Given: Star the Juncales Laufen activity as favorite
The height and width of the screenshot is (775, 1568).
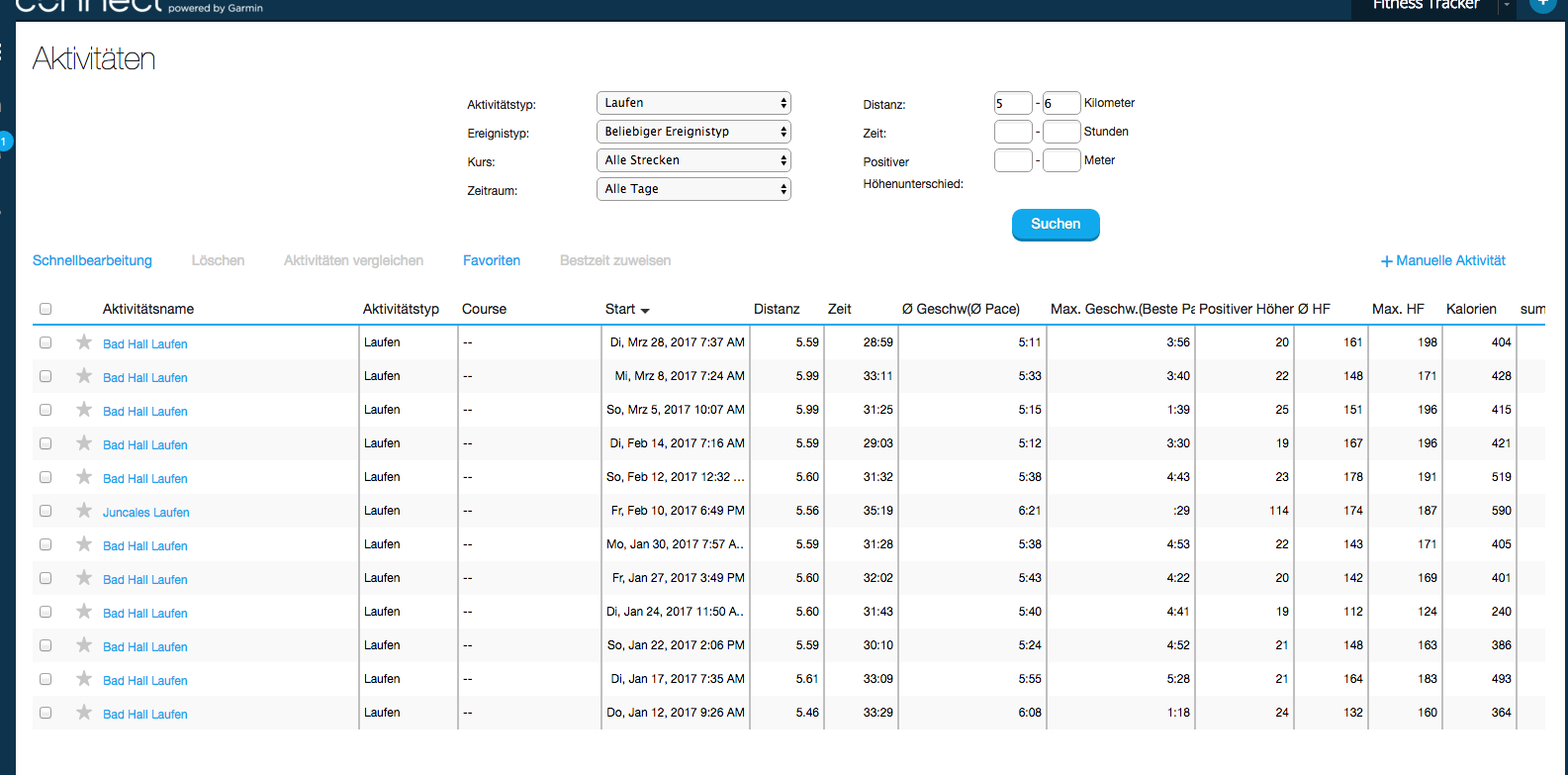Looking at the screenshot, I should coord(84,511).
